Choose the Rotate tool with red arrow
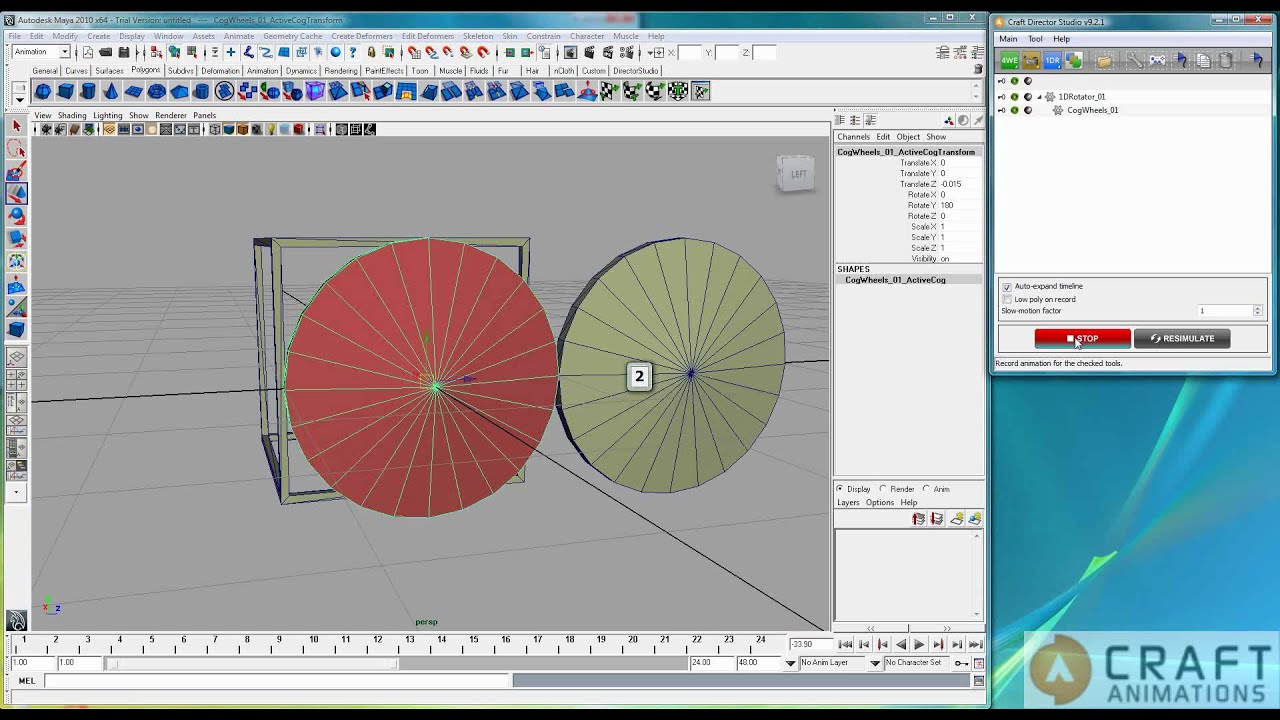This screenshot has width=1280, height=720. [x=16, y=215]
